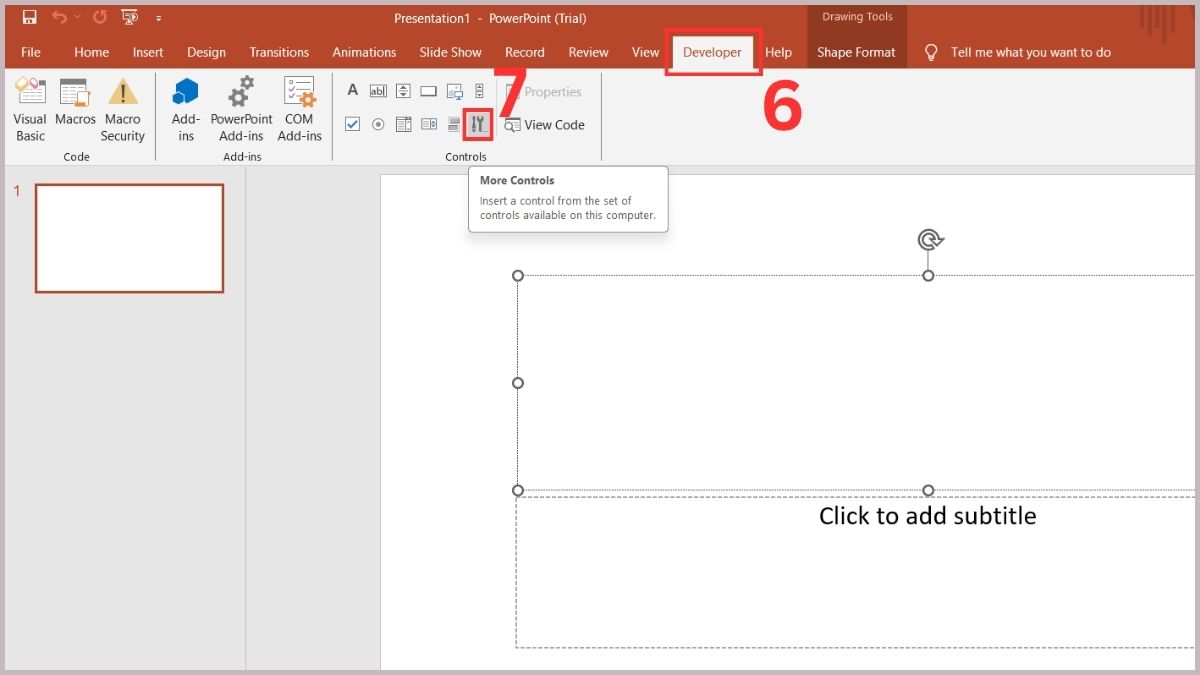Screen dimensions: 1200x675
Task: Open the Macros dialog
Action: click(x=75, y=110)
